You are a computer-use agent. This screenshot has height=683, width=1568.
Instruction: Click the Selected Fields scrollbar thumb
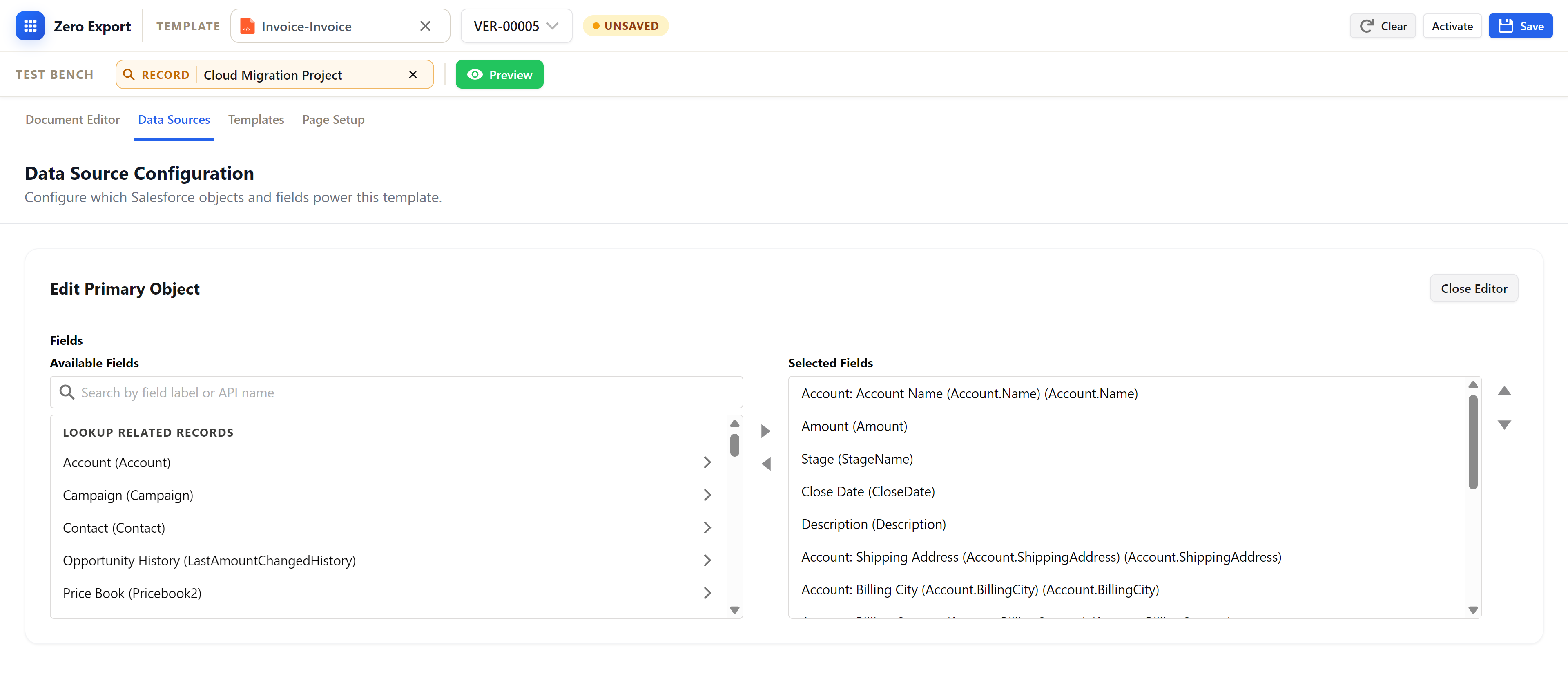(1472, 442)
